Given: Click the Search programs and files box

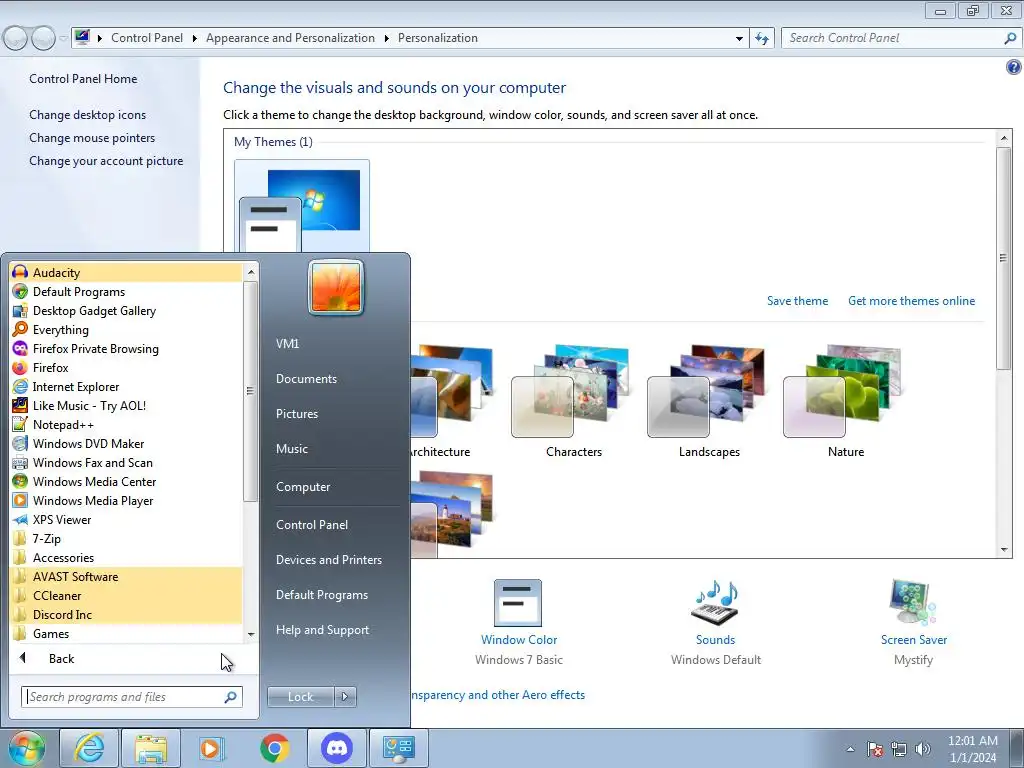Looking at the screenshot, I should coord(131,697).
